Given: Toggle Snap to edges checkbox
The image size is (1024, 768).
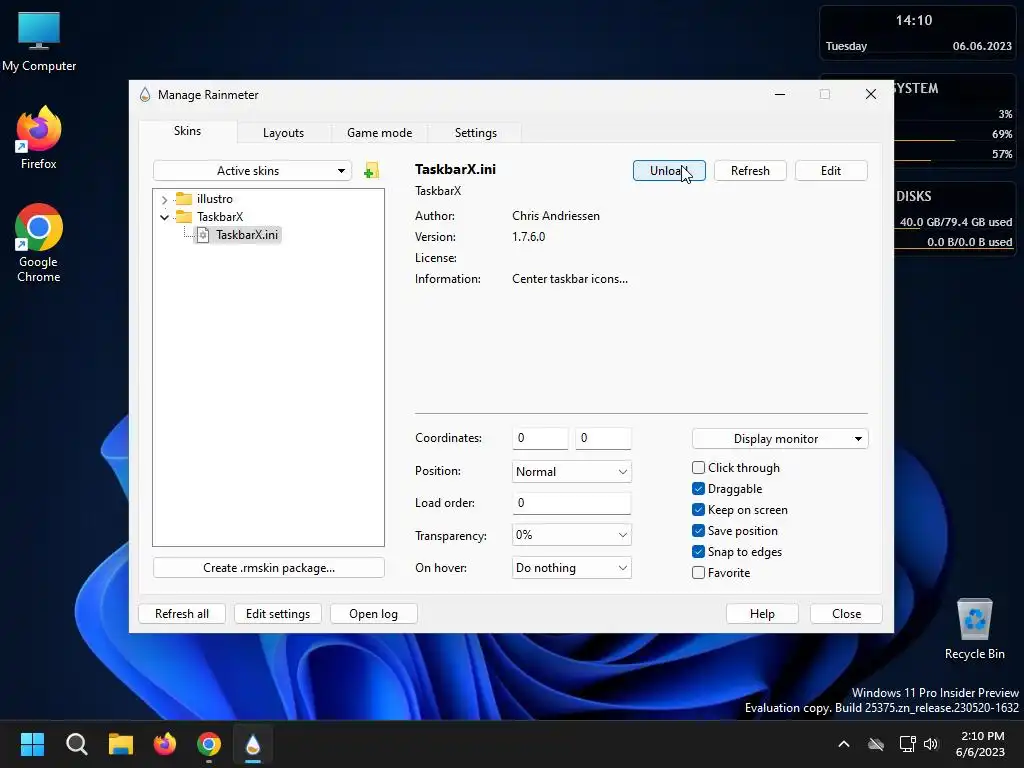Looking at the screenshot, I should coord(698,551).
